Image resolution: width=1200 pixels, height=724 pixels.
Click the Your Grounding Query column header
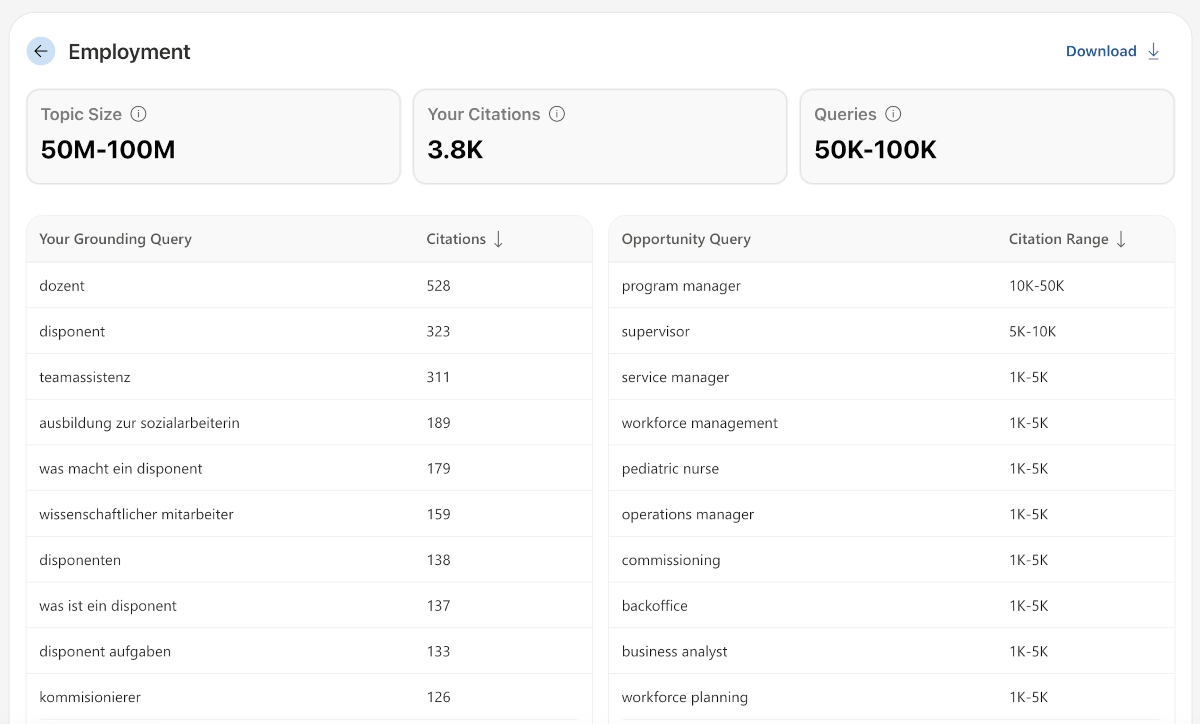pyautogui.click(x=115, y=239)
